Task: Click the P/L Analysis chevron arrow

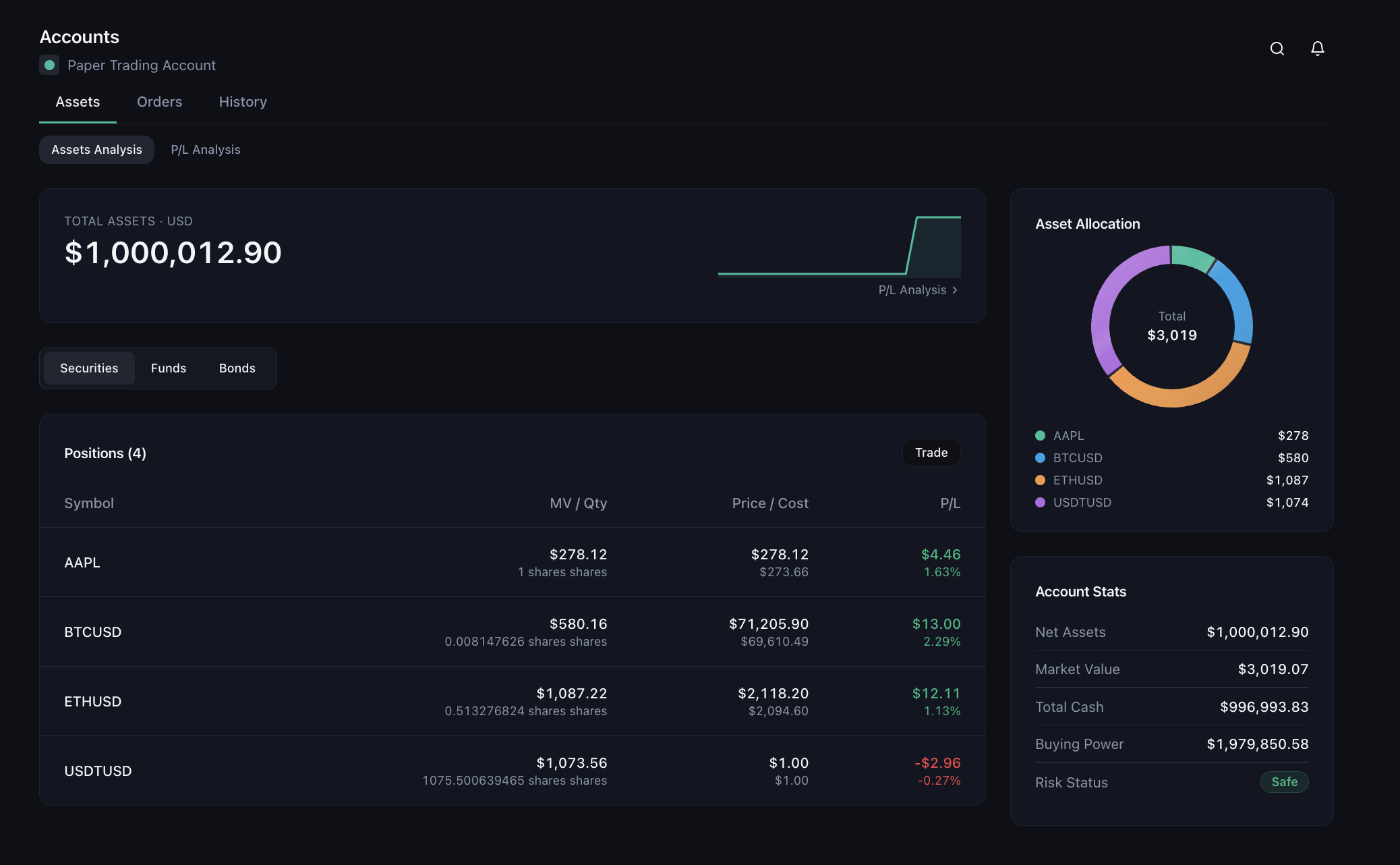Action: click(955, 290)
